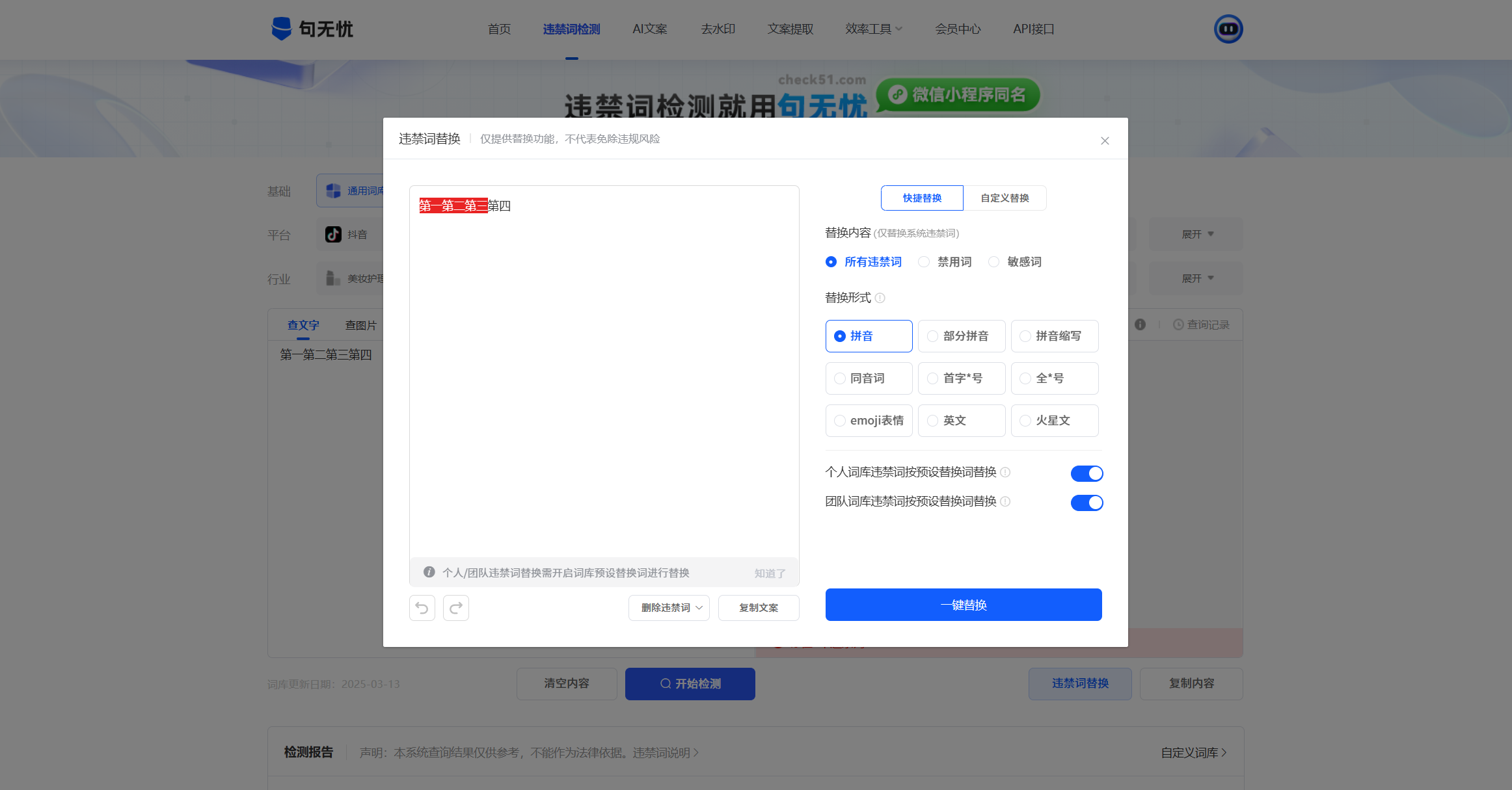Close the 违禁词替换 dialog
This screenshot has width=1512, height=790.
1104,141
